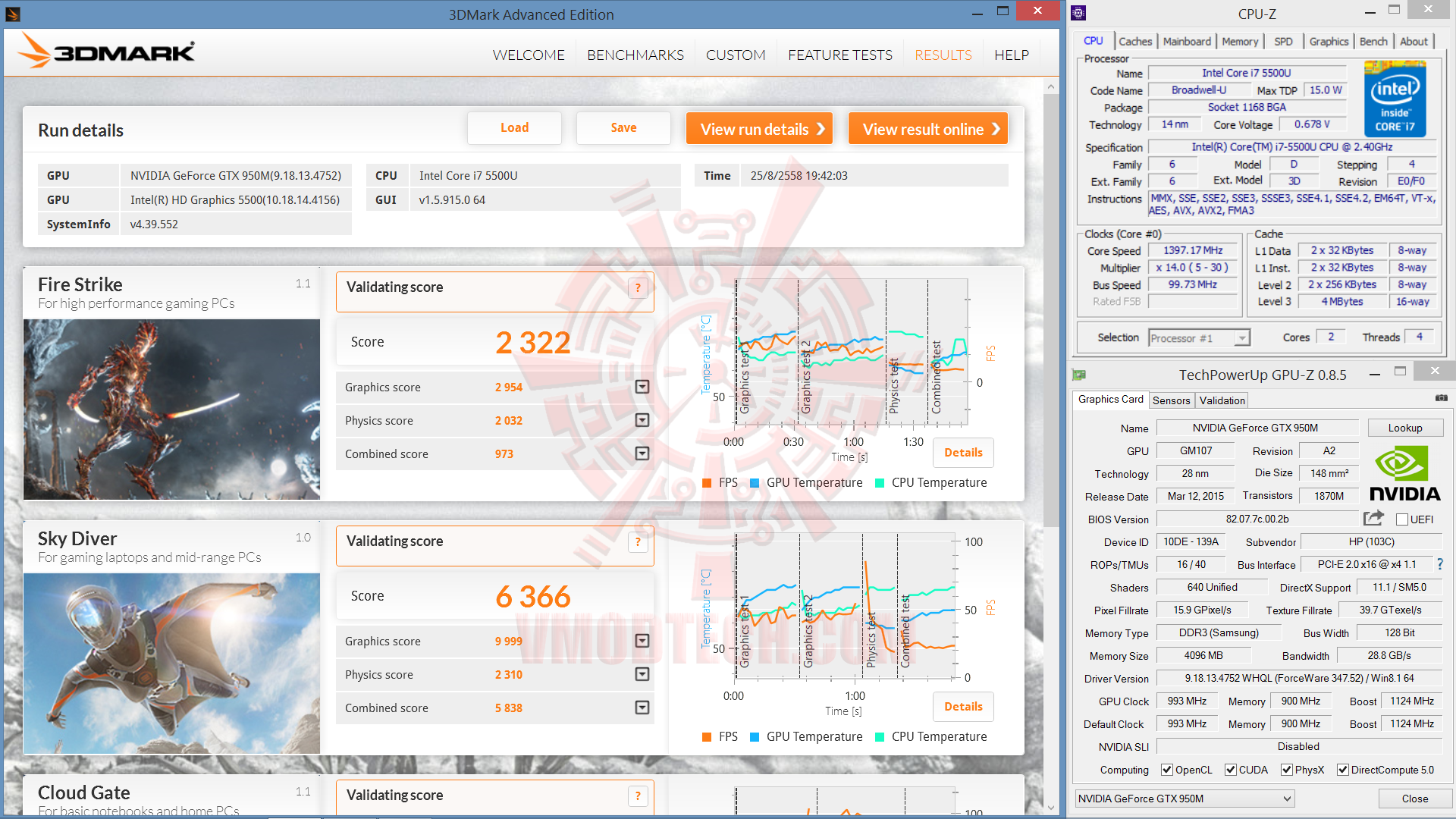The width and height of the screenshot is (1456, 819).
Task: Click the Lookup button in GPU-Z
Action: coord(1404,428)
